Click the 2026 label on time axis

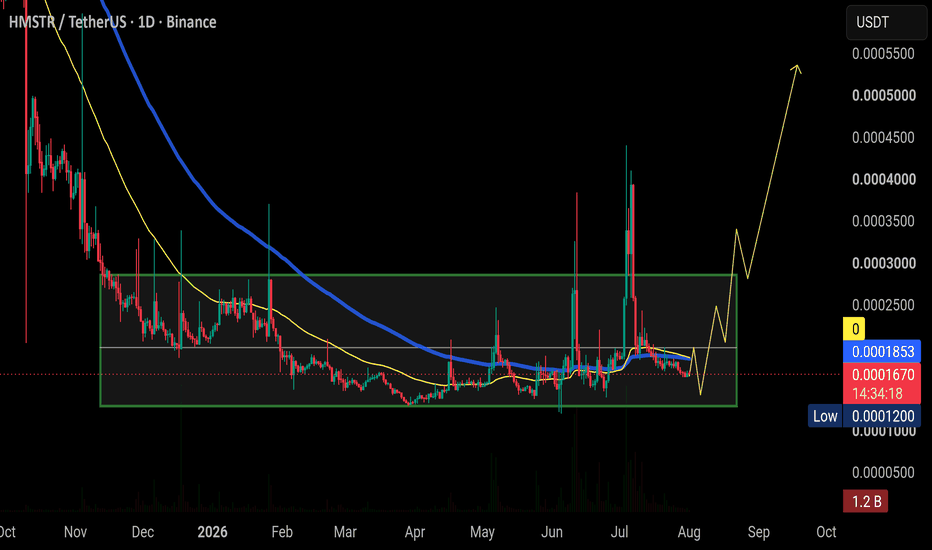pyautogui.click(x=212, y=532)
